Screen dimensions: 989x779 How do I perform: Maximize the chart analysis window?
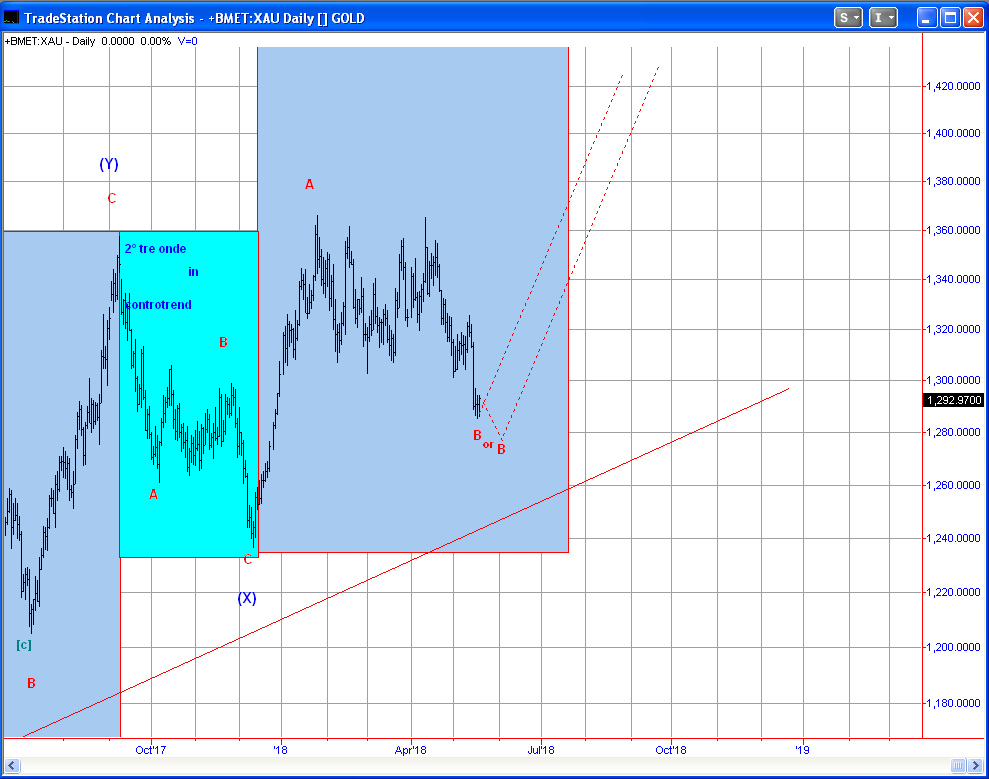(949, 18)
